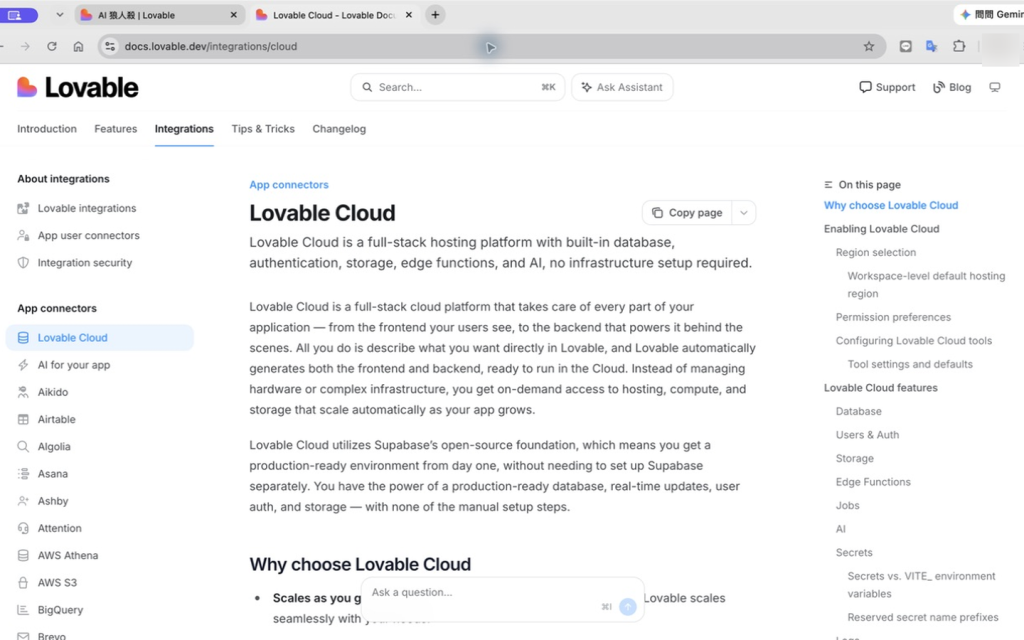Jump to Jobs in page outline
Screen dimensions: 1024x640
pyautogui.click(x=848, y=505)
